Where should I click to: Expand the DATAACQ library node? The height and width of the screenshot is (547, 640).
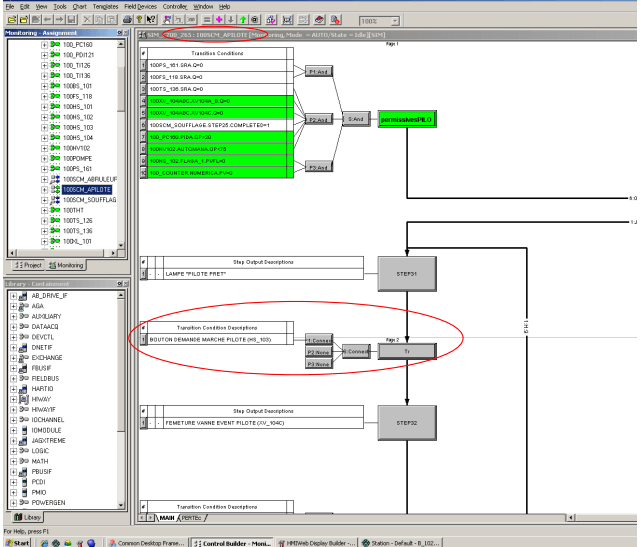click(x=13, y=327)
